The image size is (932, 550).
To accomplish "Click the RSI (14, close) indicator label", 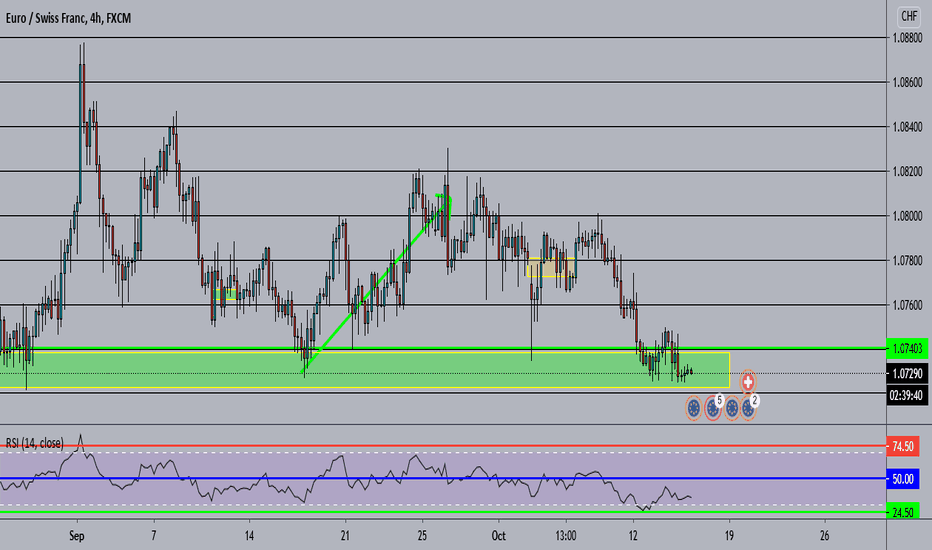I will tap(34, 443).
